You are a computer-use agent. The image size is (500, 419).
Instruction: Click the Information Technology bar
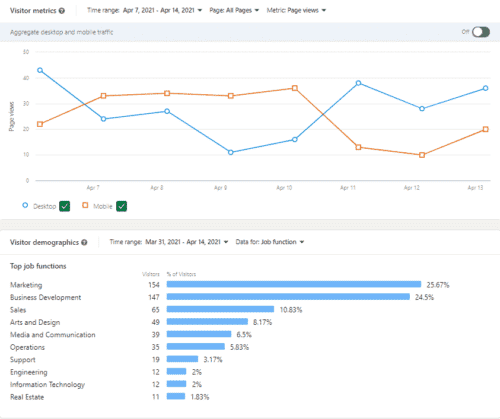[x=176, y=384]
